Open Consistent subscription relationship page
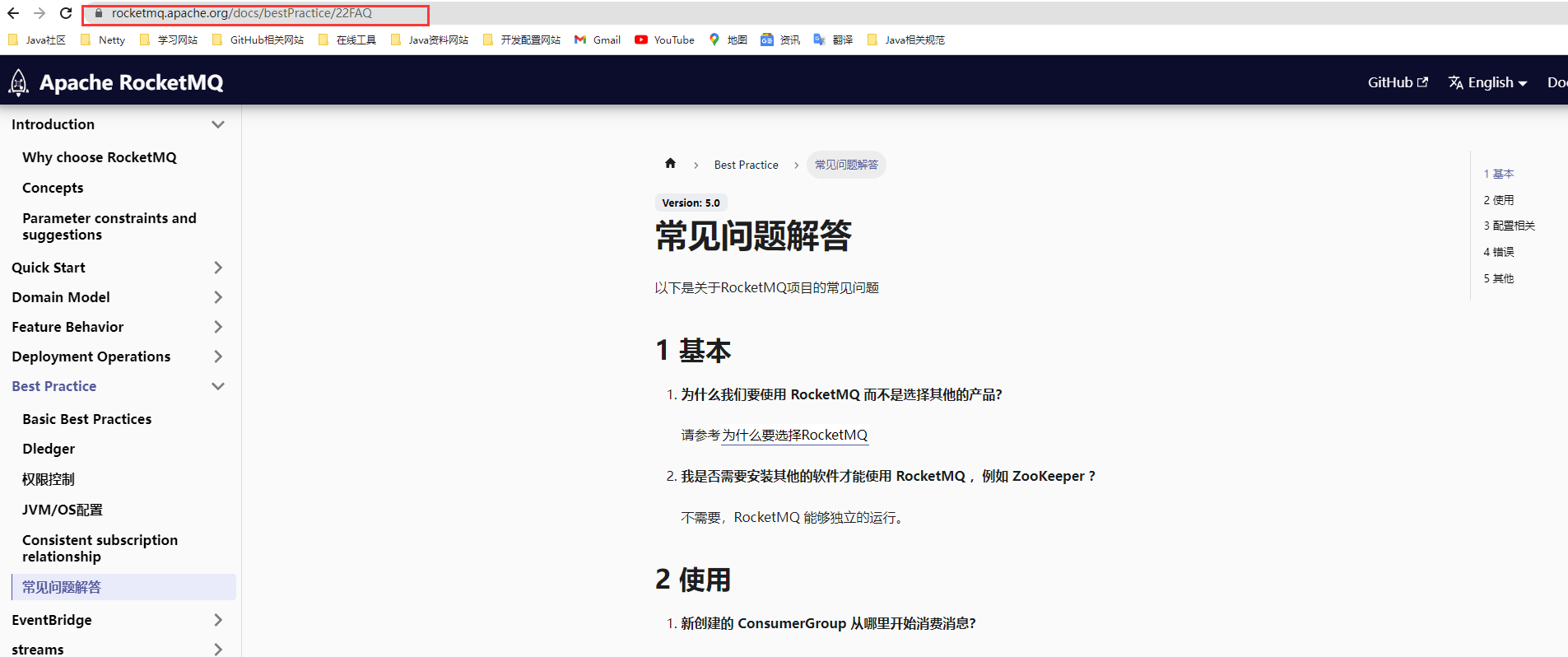The image size is (1568, 657). [x=100, y=548]
